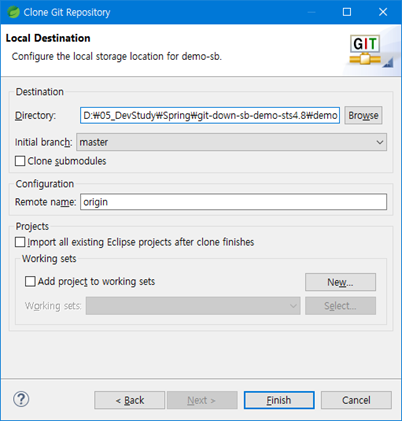
Task: Expand the Working sets combo box
Action: pos(193,306)
